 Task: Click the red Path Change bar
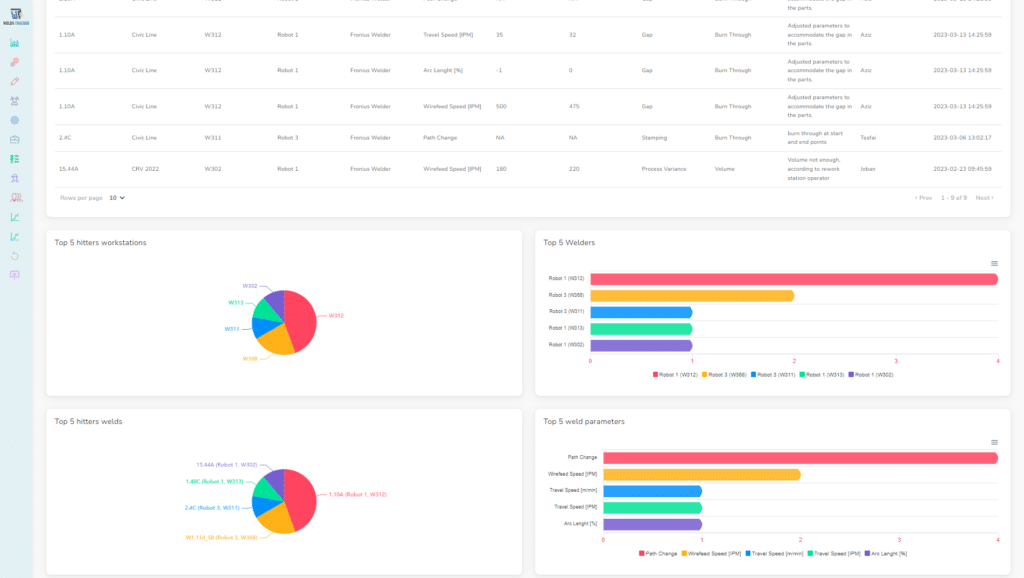coord(801,458)
